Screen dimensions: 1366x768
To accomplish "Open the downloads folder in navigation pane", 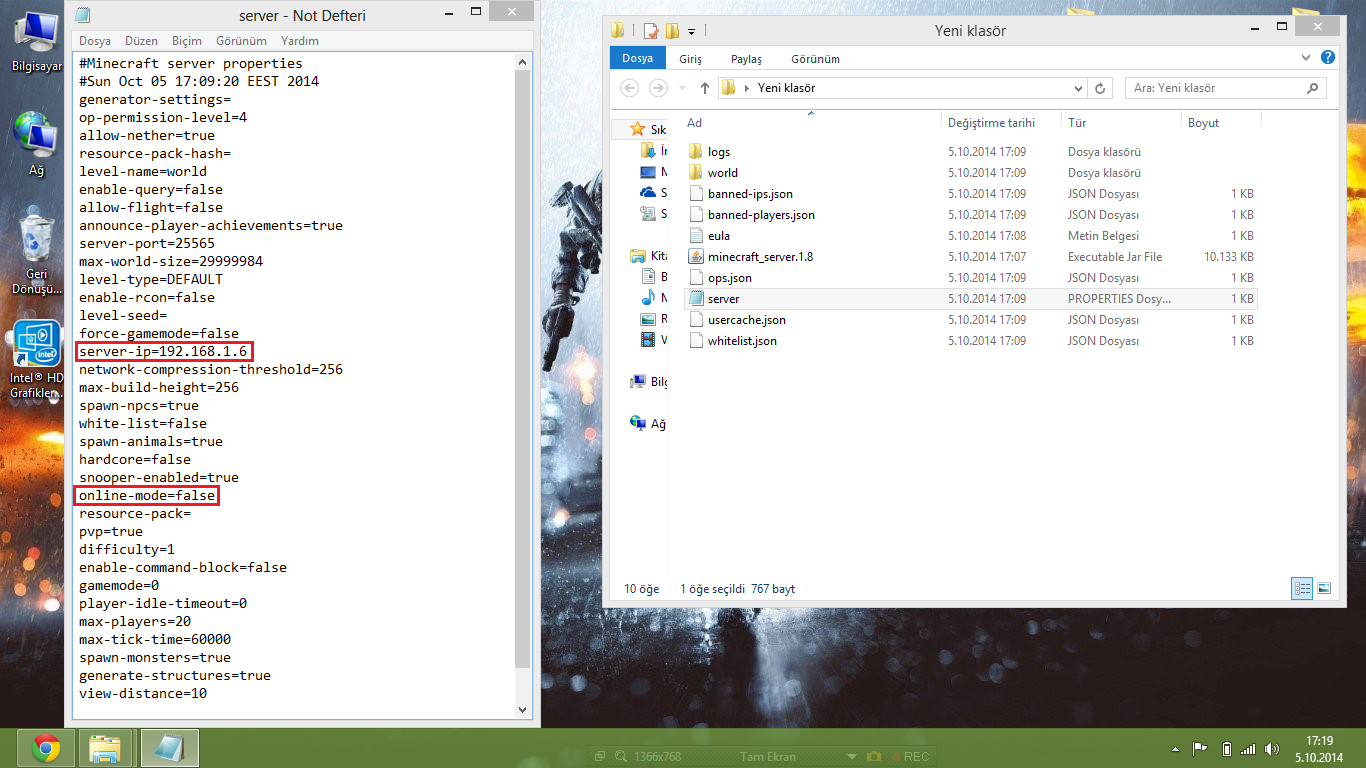I will [648, 151].
